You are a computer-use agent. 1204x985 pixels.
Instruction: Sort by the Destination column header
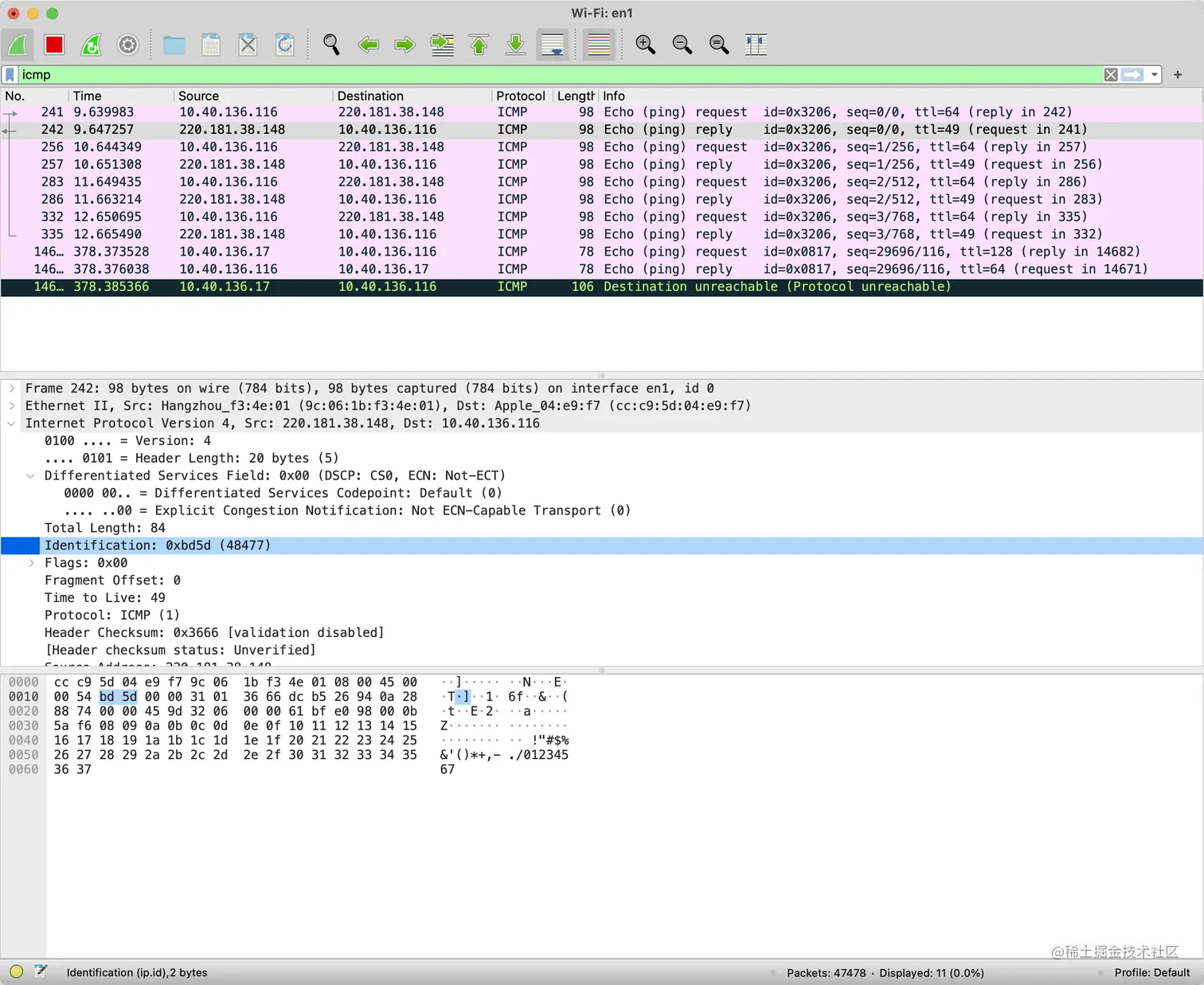[x=412, y=96]
